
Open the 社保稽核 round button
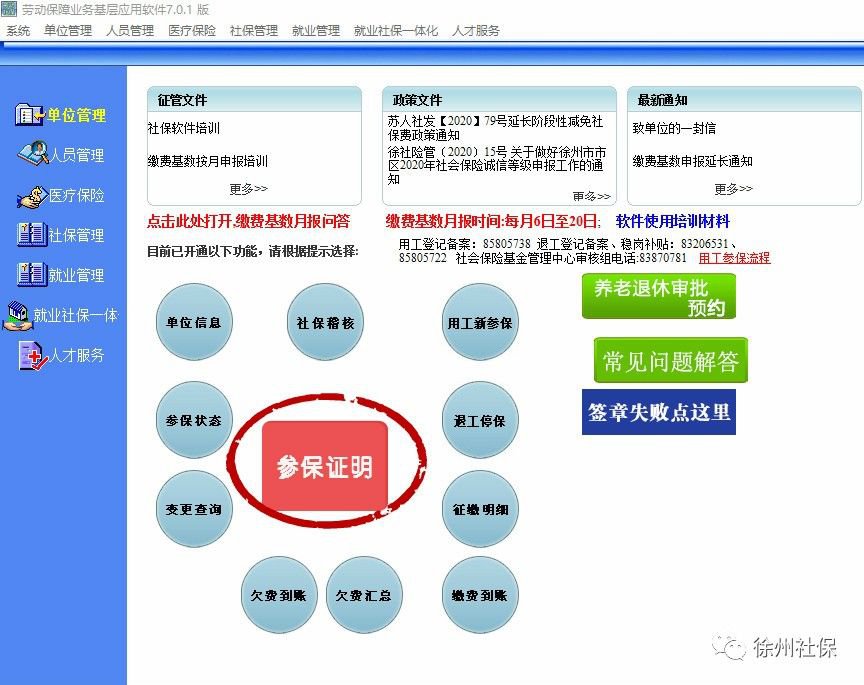tap(325, 322)
